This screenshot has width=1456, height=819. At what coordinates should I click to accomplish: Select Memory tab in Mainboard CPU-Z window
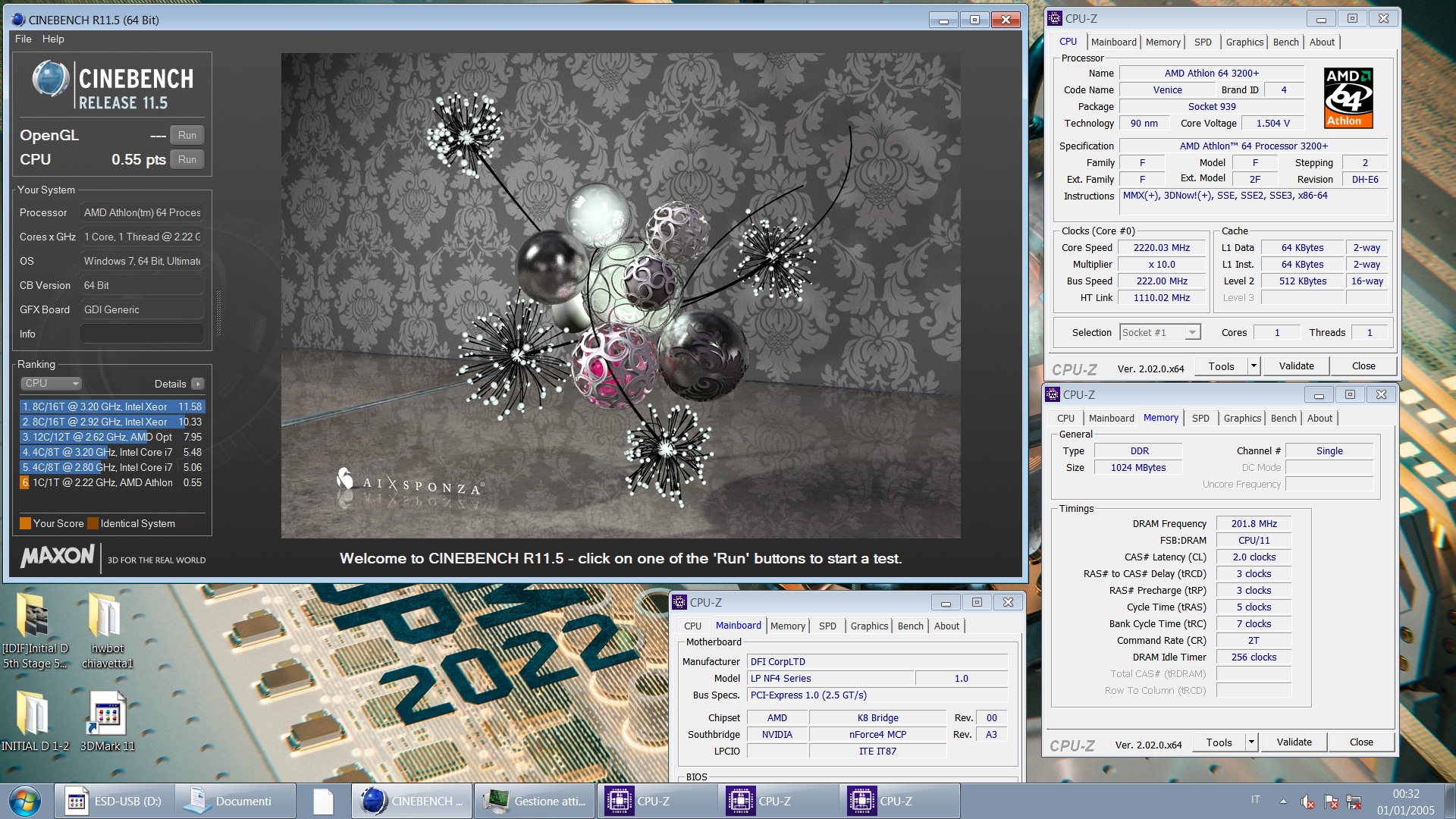click(x=787, y=626)
